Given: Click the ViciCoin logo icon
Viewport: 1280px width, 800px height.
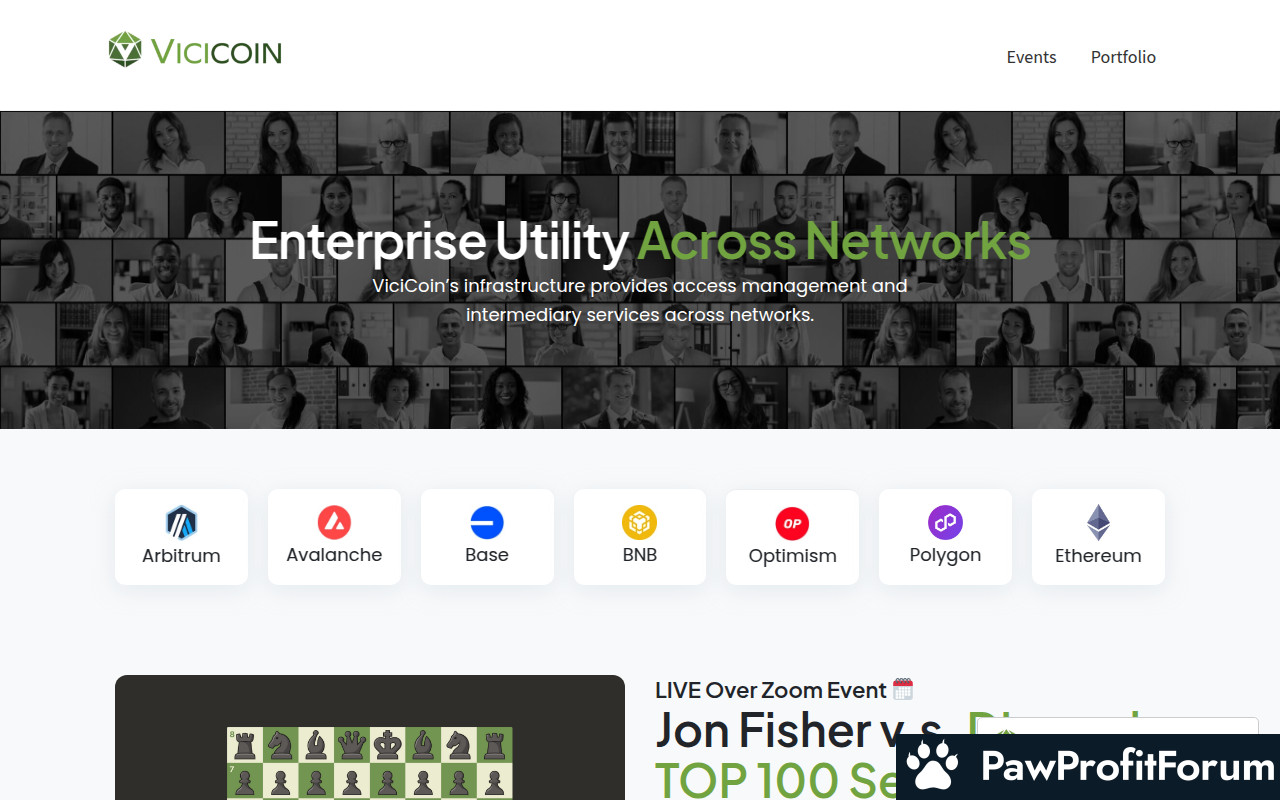Looking at the screenshot, I should (x=125, y=49).
